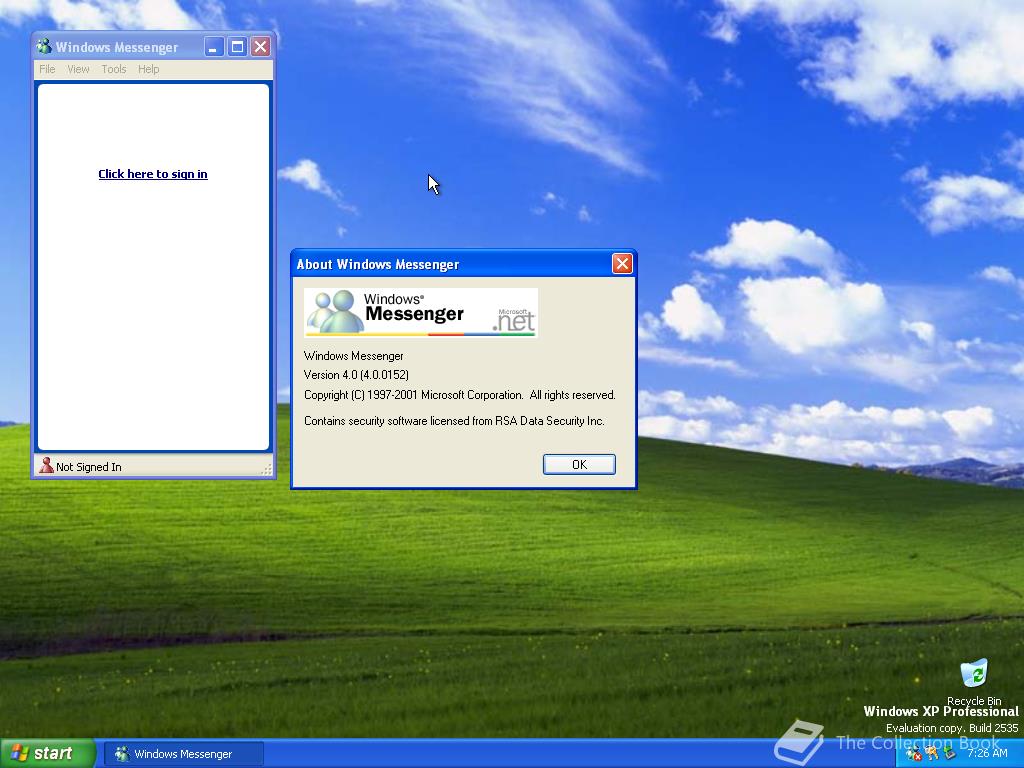Open the File menu in Windows Messenger
The height and width of the screenshot is (768, 1024).
47,69
